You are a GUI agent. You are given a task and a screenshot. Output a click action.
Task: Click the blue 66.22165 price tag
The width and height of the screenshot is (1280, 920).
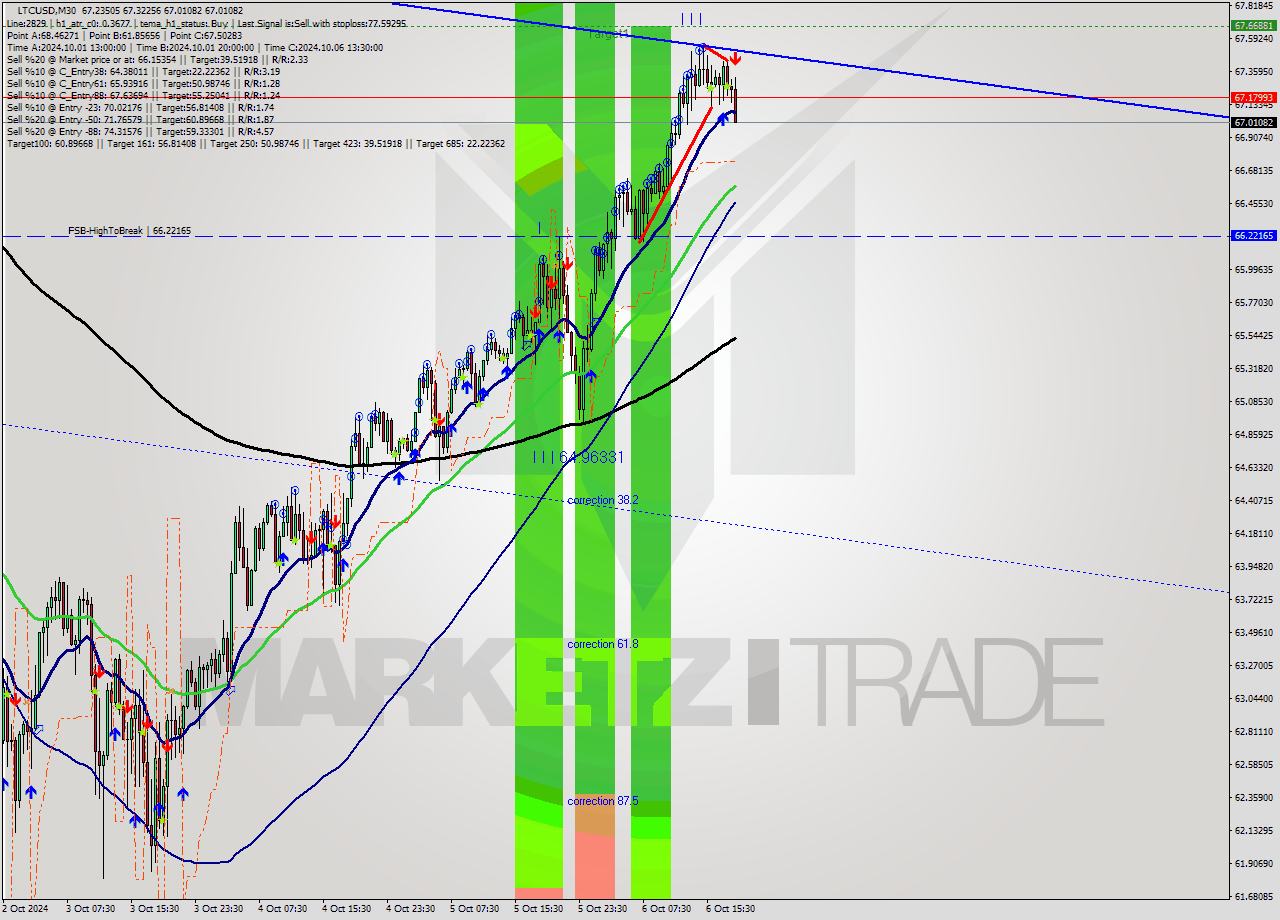point(1253,236)
